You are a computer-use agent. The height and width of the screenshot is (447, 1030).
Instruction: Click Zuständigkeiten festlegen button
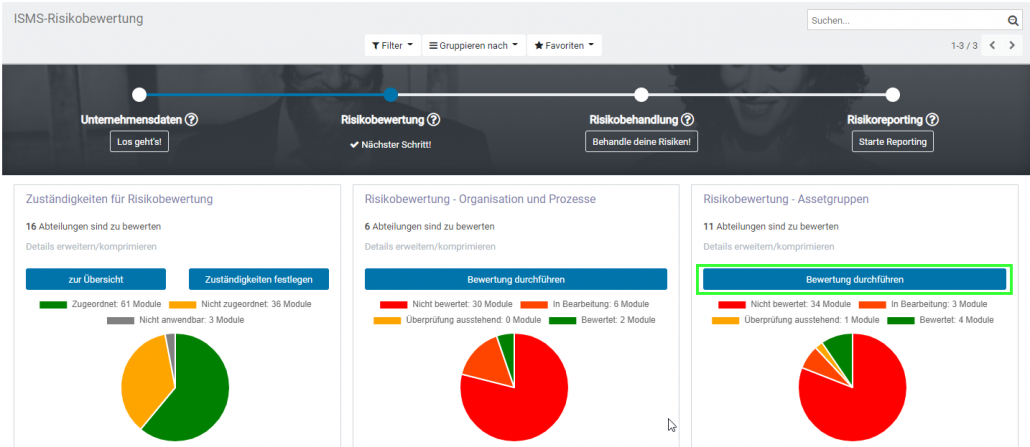coord(258,279)
